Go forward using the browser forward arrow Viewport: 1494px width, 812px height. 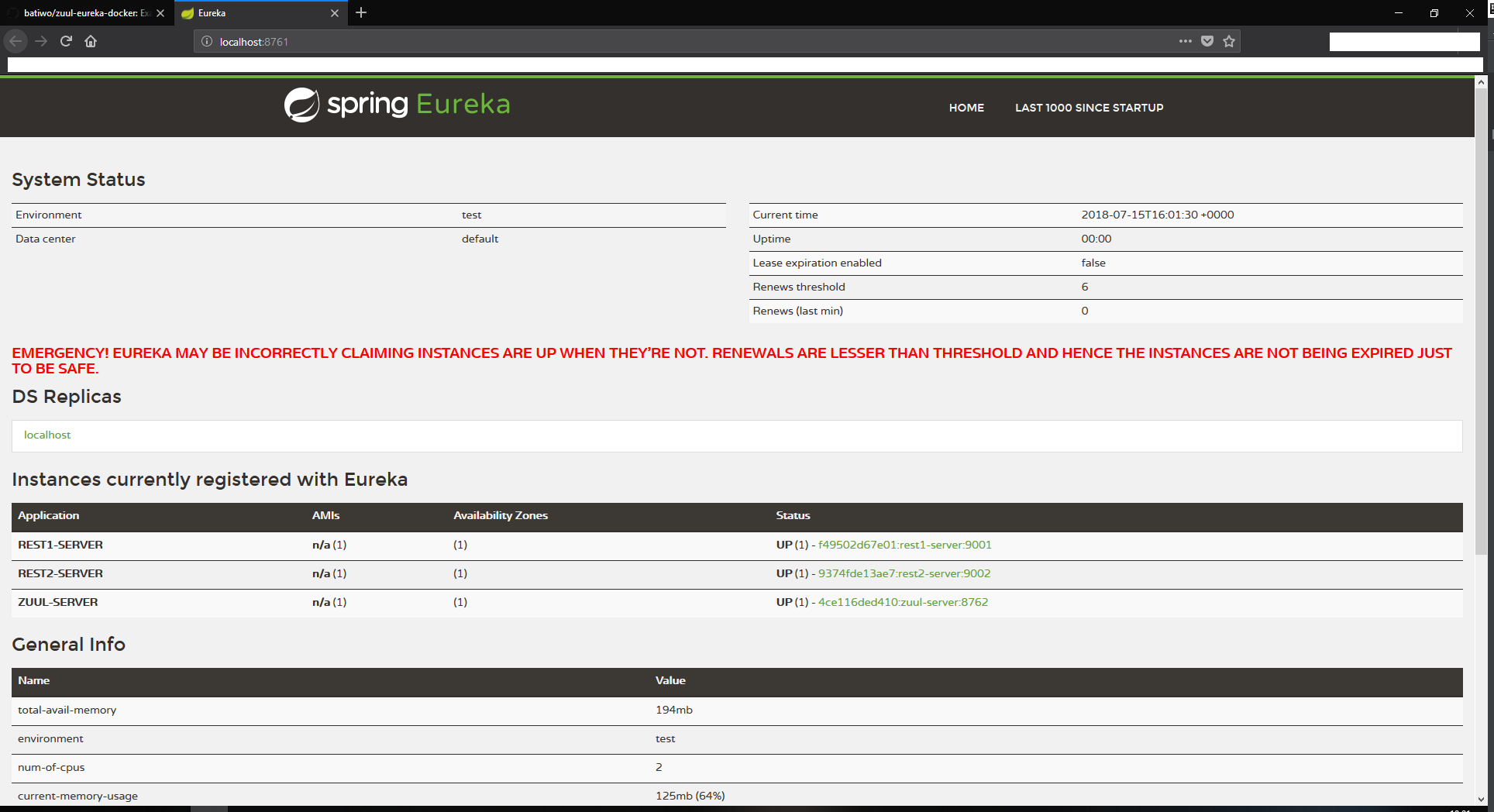tap(41, 41)
